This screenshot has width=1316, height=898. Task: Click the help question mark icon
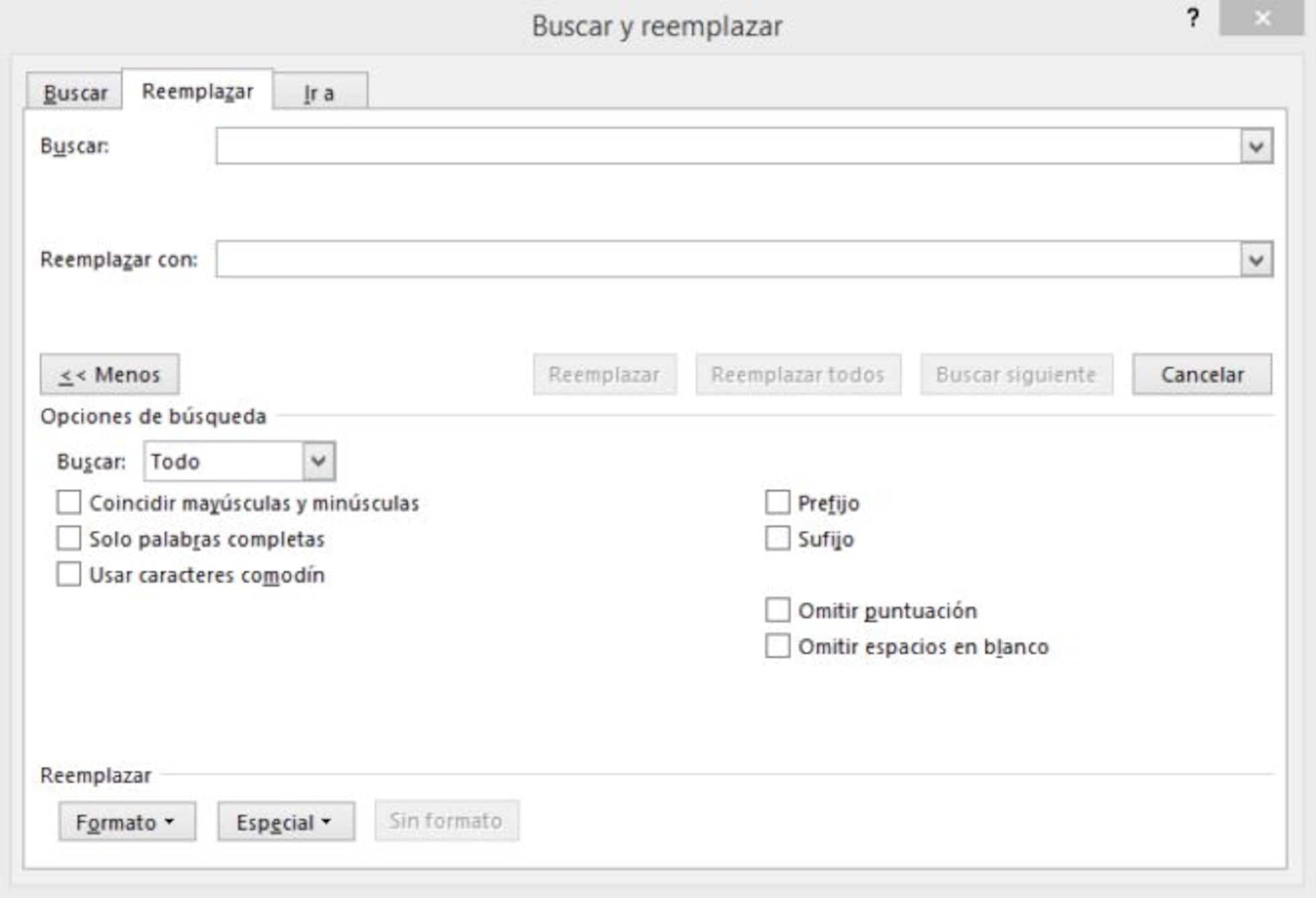click(x=1192, y=18)
